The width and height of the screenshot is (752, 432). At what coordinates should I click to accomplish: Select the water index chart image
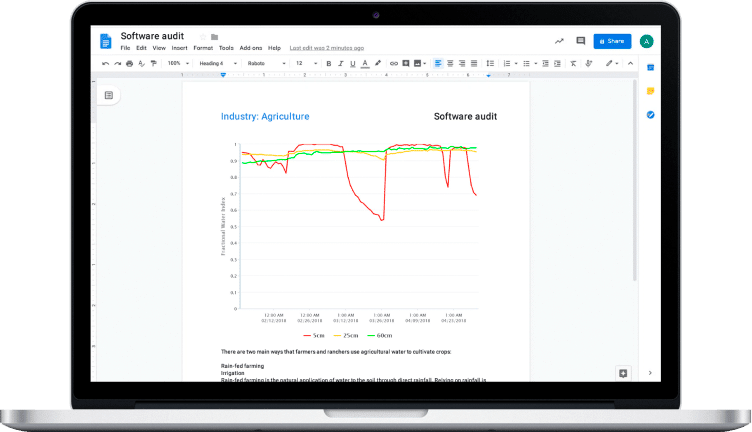point(349,240)
